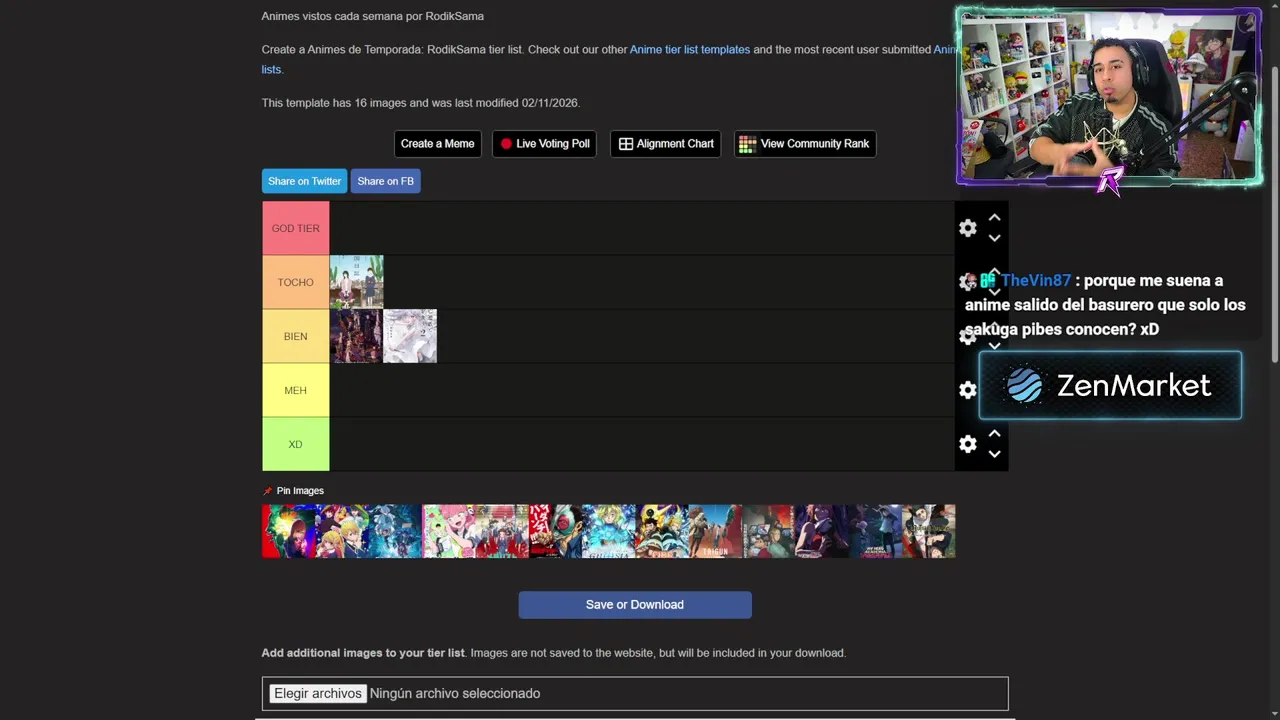The height and width of the screenshot is (720, 1280).
Task: Open the Alignment Chart view
Action: pos(665,144)
